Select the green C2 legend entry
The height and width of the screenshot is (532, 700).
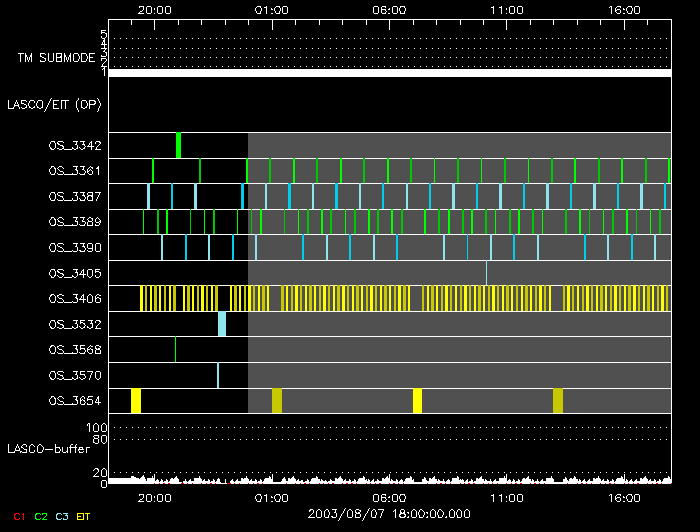(41, 516)
